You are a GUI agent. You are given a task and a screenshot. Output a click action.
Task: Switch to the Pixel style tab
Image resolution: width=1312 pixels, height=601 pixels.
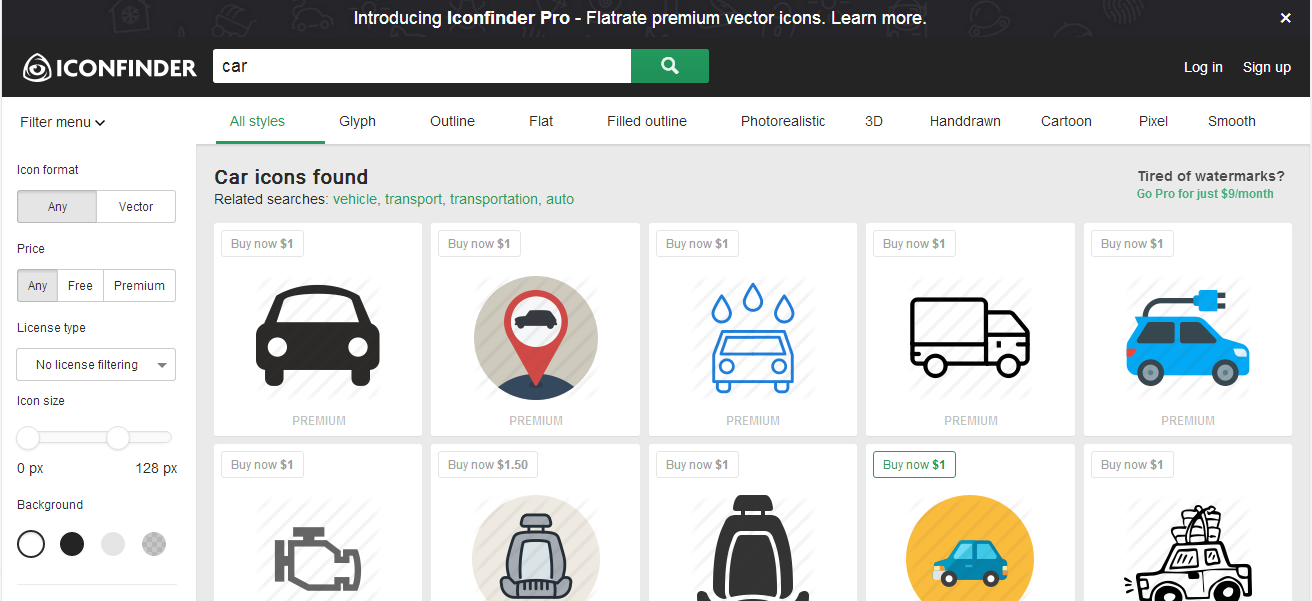[x=1153, y=121]
